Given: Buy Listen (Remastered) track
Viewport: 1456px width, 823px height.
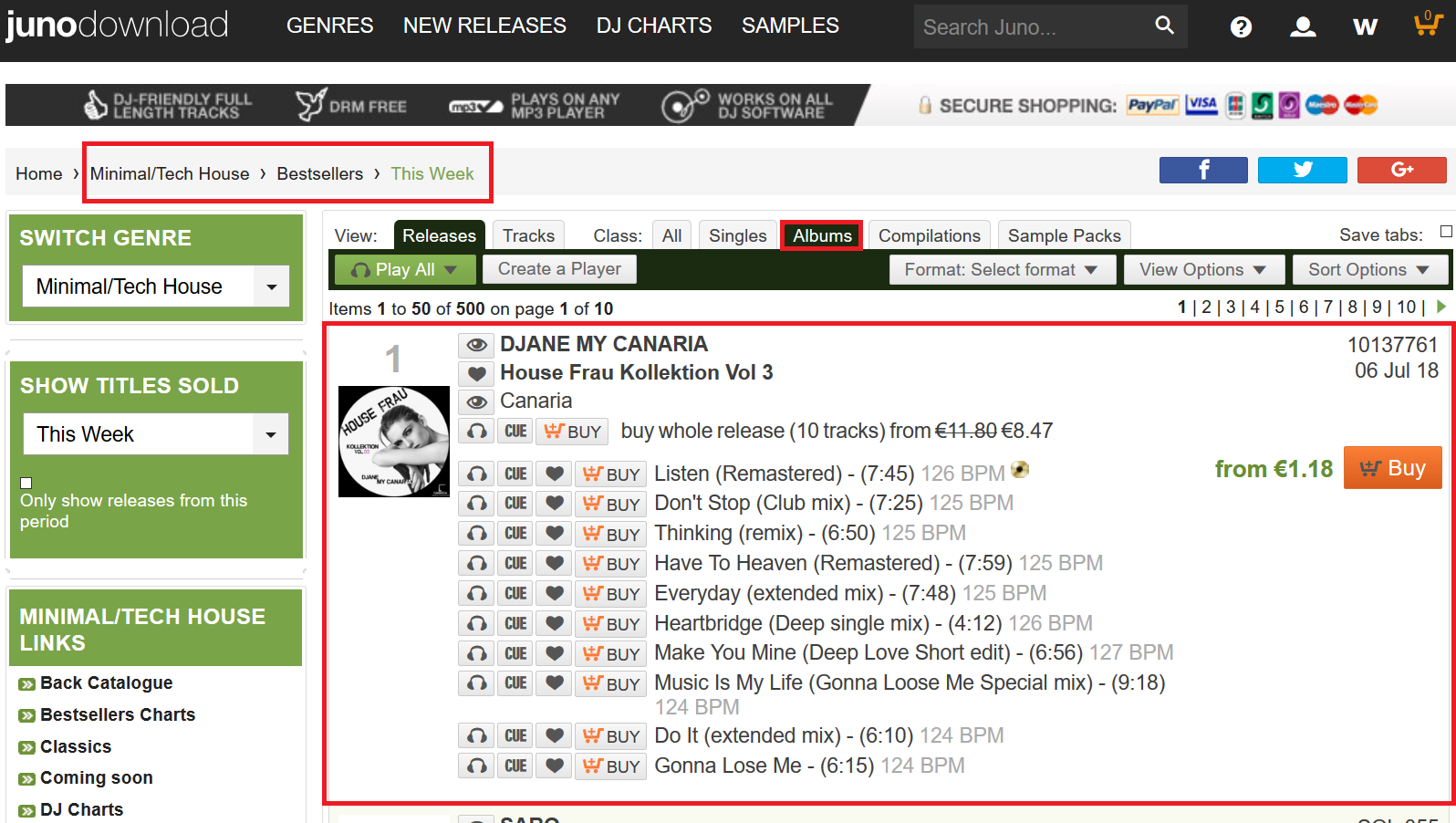Looking at the screenshot, I should [x=611, y=474].
